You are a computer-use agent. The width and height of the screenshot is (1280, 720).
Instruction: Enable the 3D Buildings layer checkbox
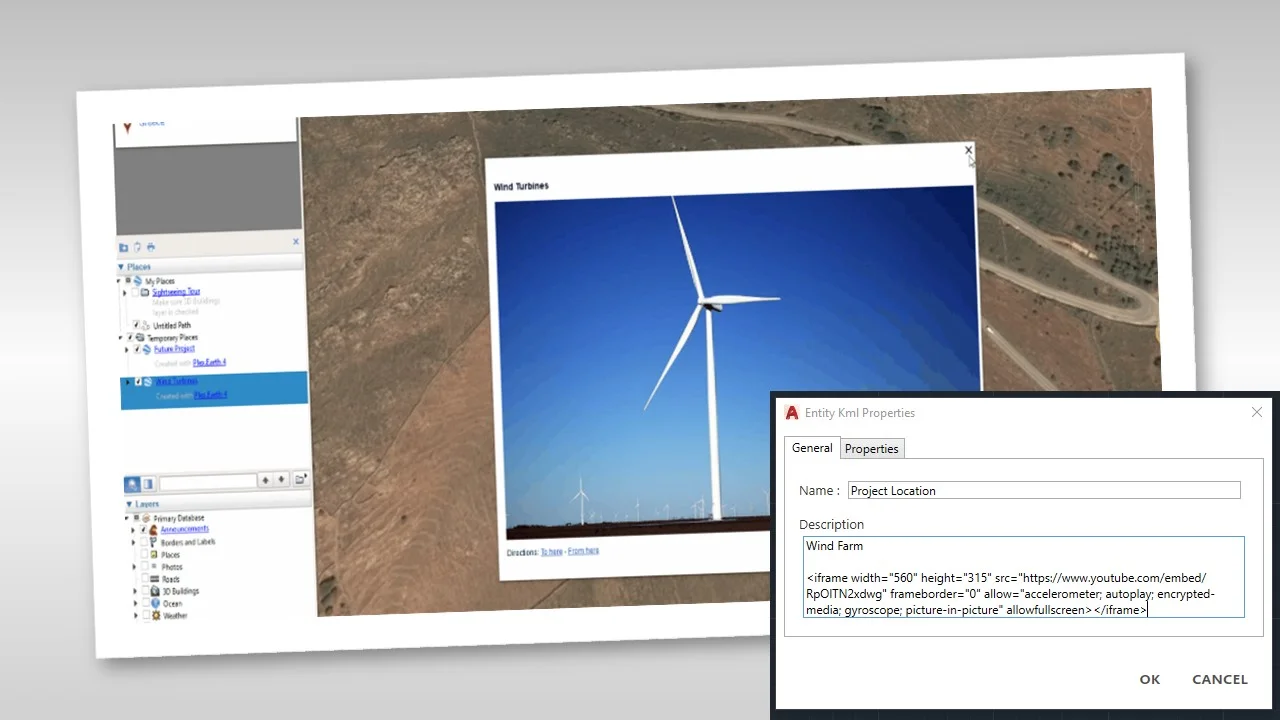coord(145,590)
